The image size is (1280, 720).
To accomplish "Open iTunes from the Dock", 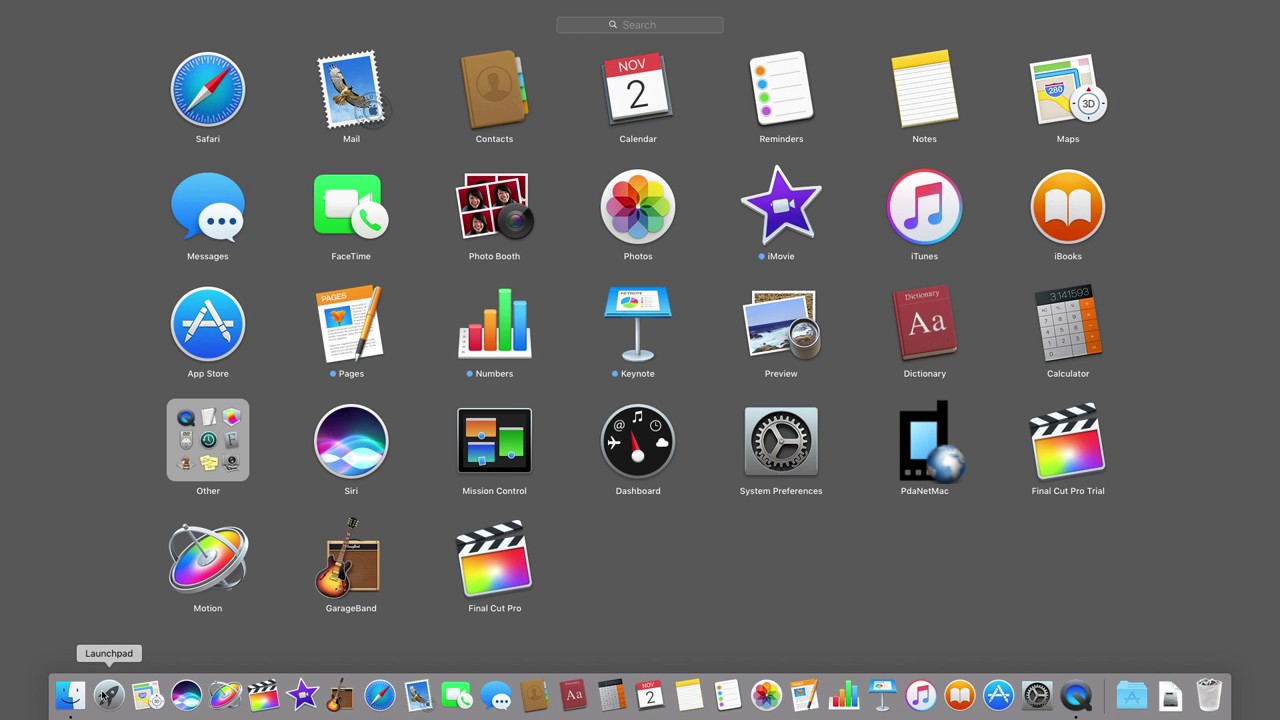I will tap(920, 694).
